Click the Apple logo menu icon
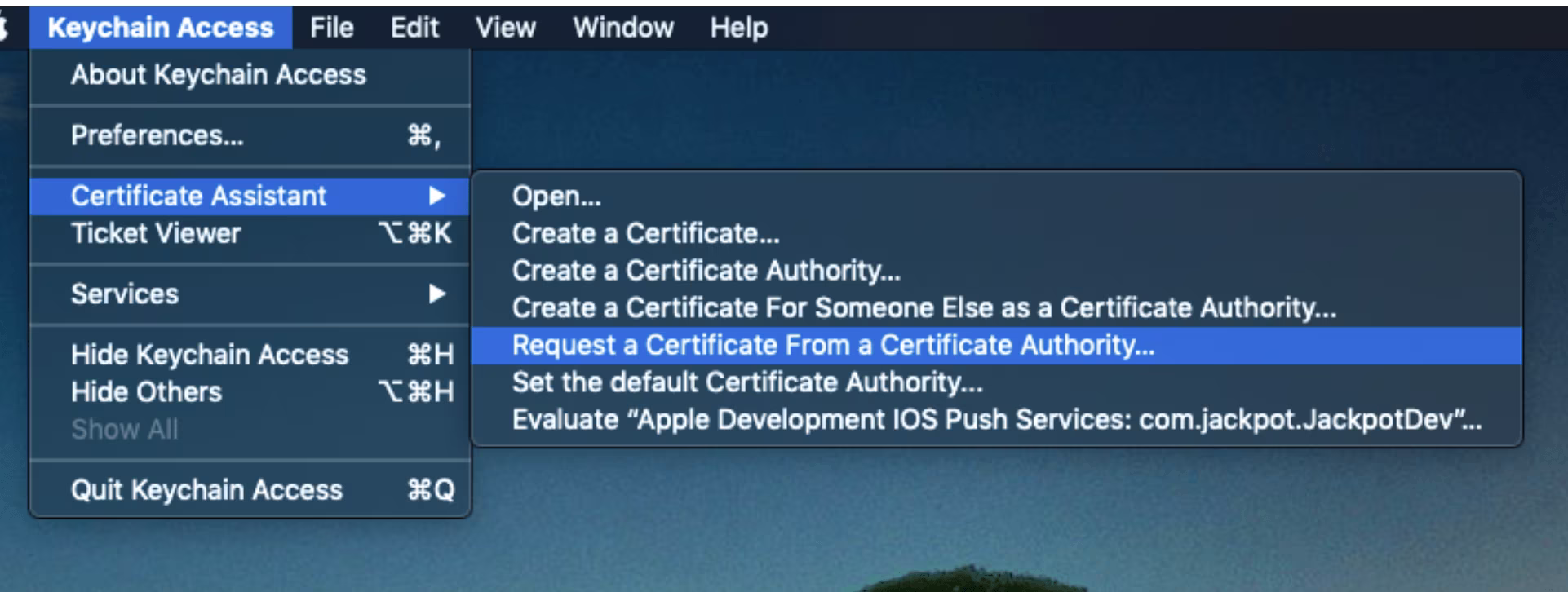 [4, 28]
